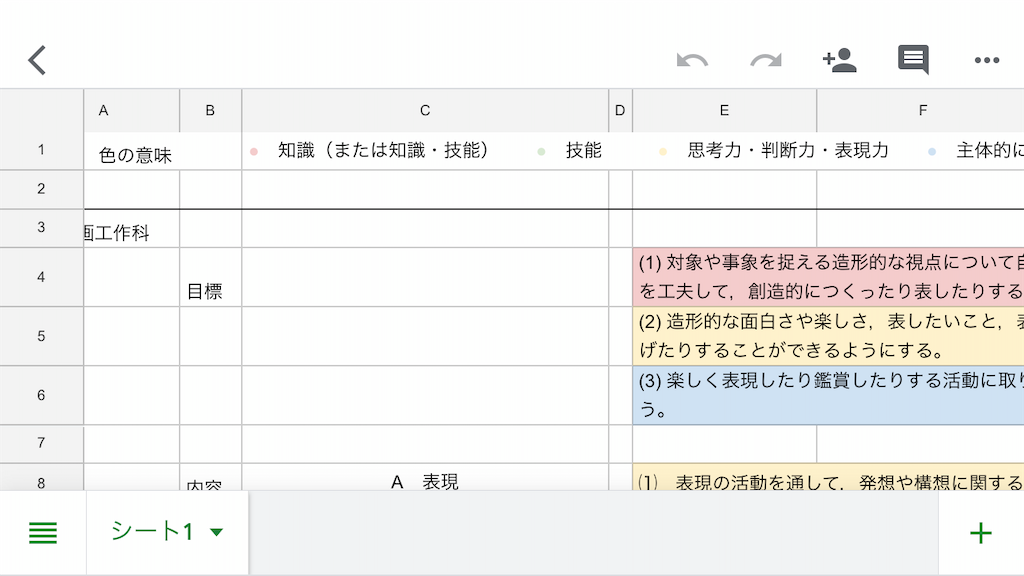1024x576 pixels.
Task: Select row 6 header
Action: point(41,395)
